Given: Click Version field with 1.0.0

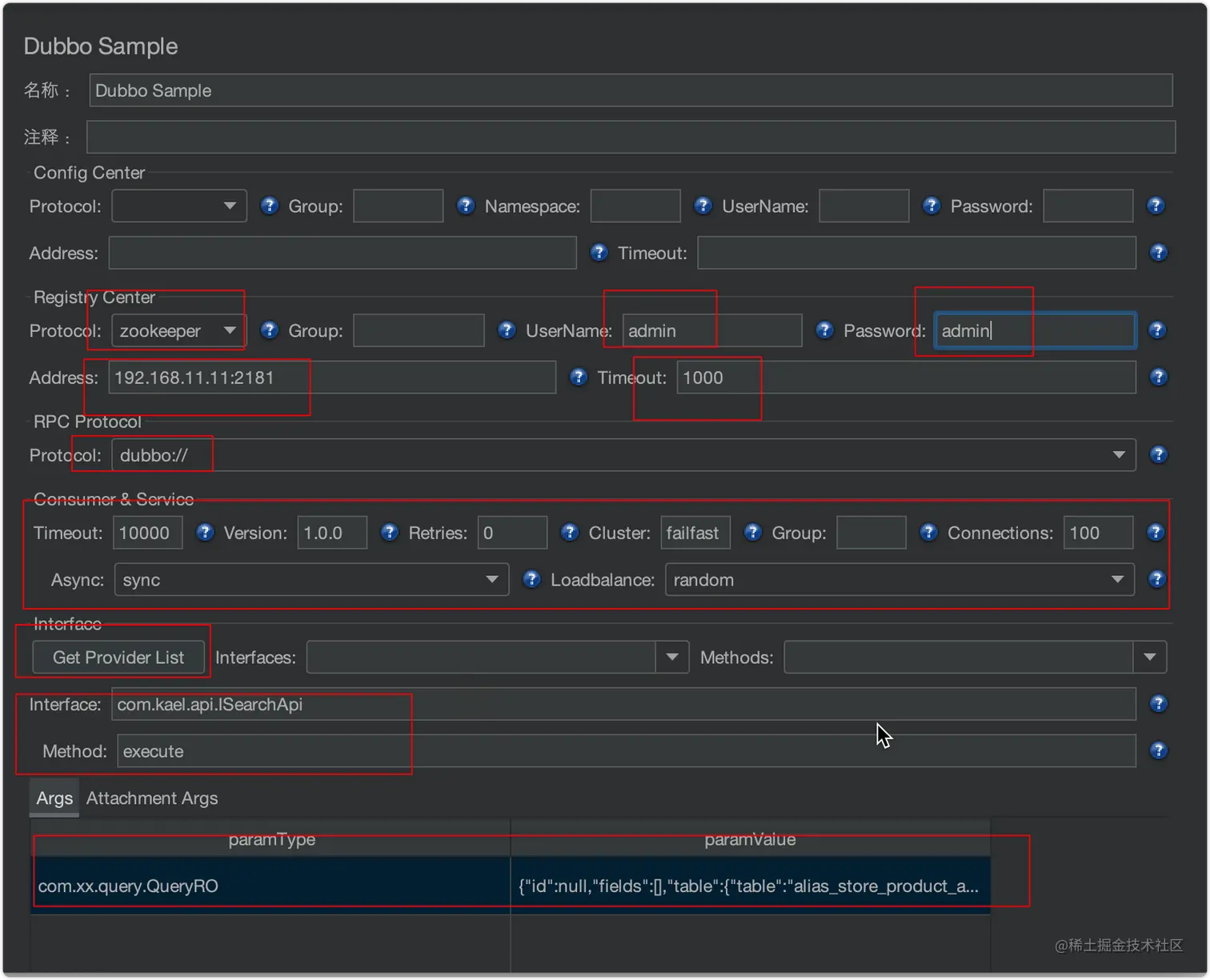Looking at the screenshot, I should coord(332,533).
